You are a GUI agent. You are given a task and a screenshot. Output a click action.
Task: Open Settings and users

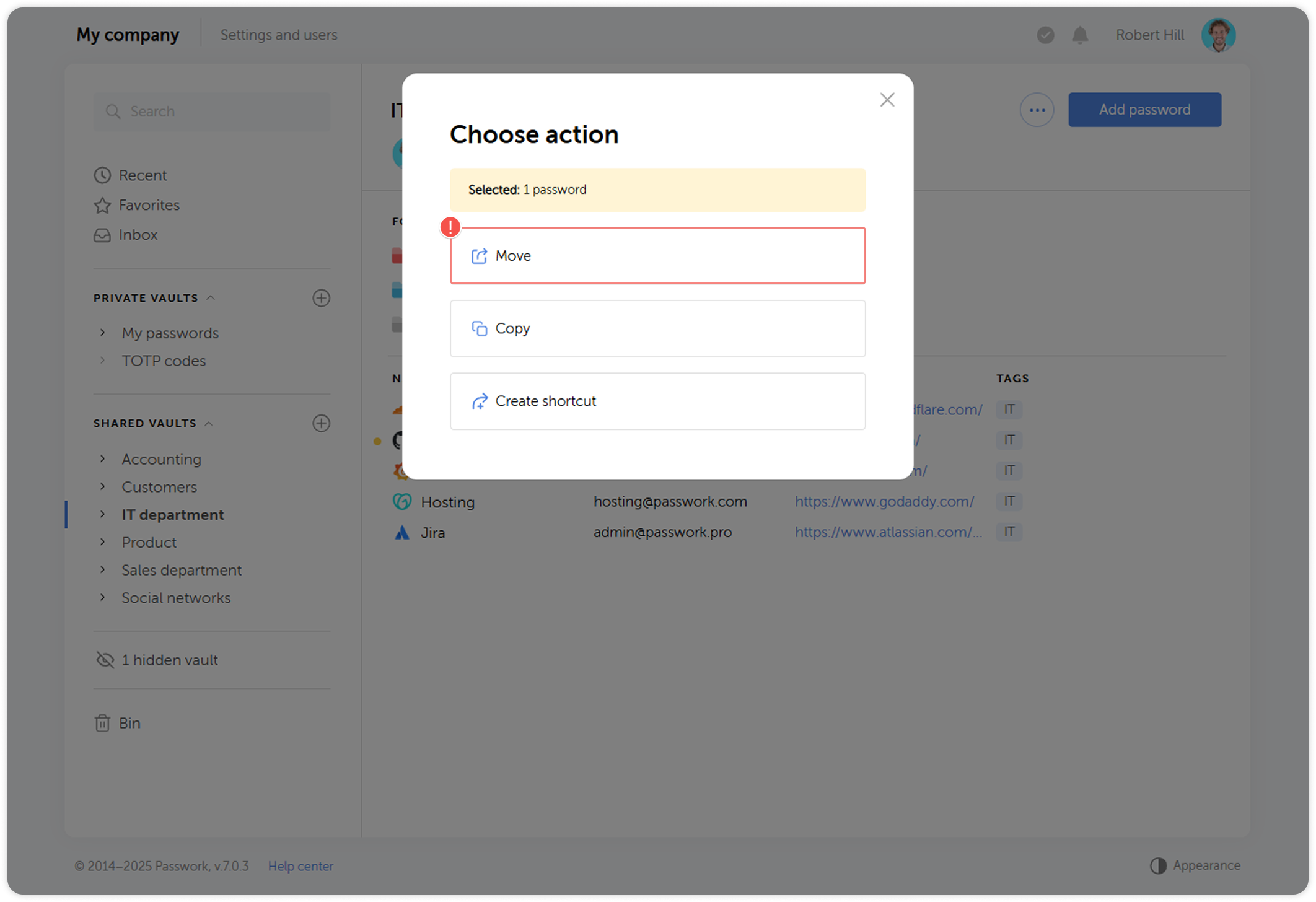[x=279, y=35]
